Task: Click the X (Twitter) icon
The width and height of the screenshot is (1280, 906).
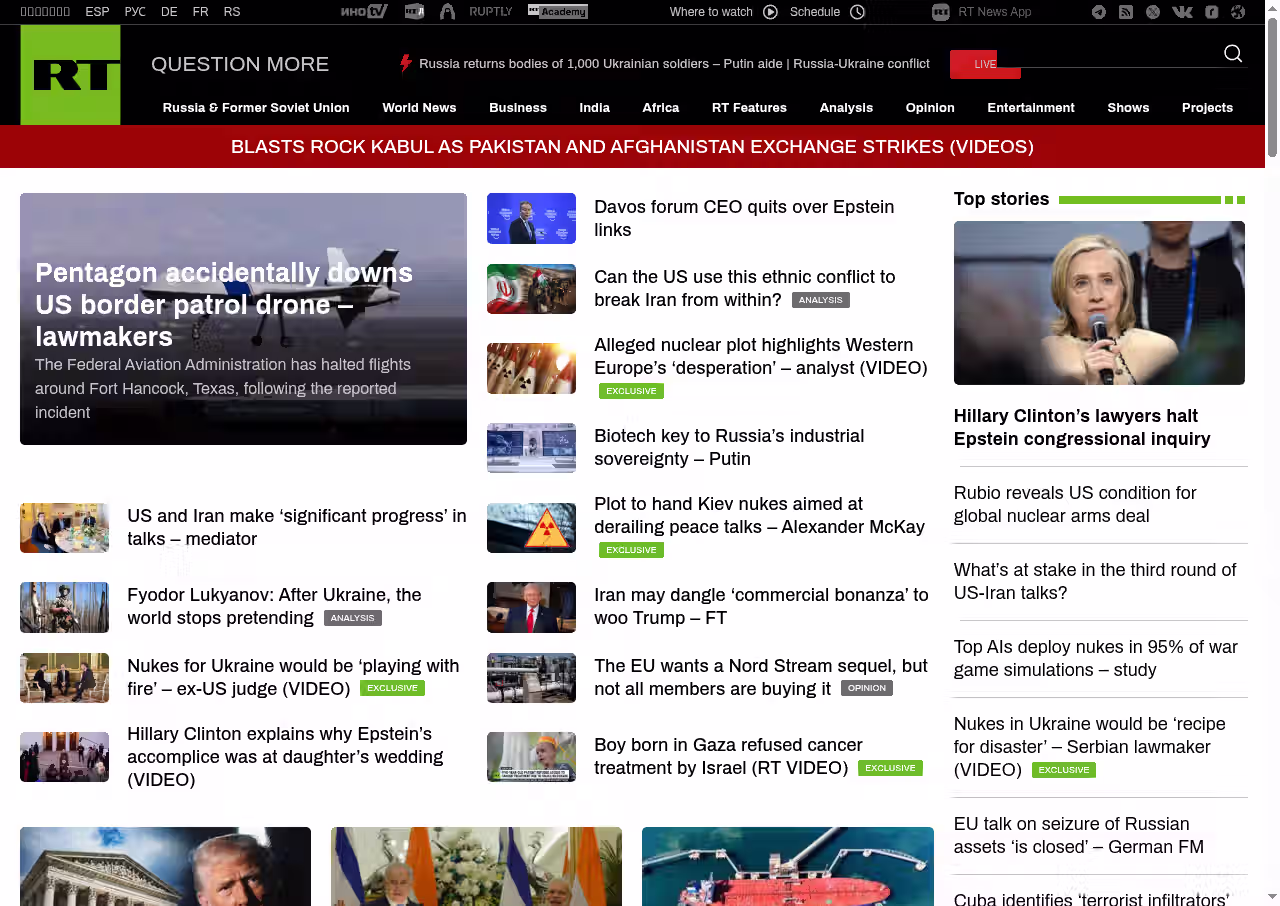Action: pyautogui.click(x=1153, y=12)
